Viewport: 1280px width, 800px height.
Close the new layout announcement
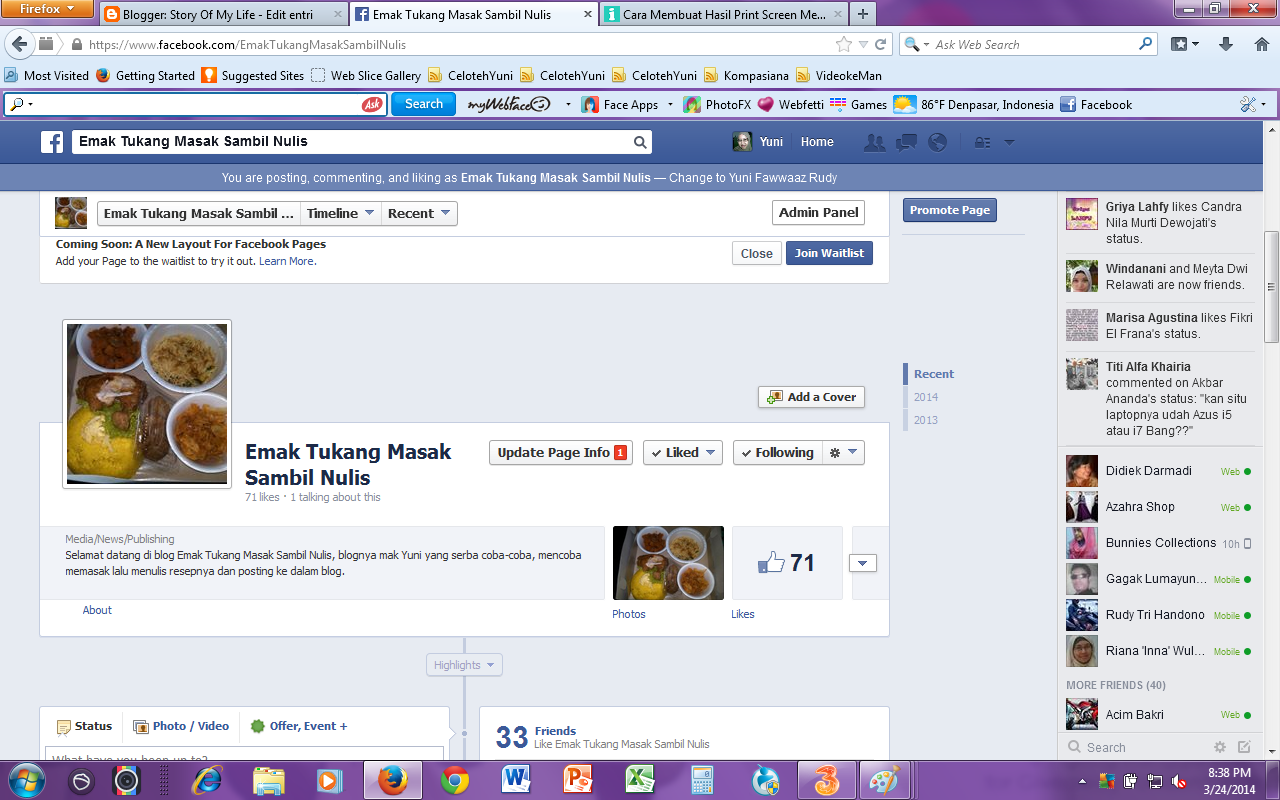[756, 253]
